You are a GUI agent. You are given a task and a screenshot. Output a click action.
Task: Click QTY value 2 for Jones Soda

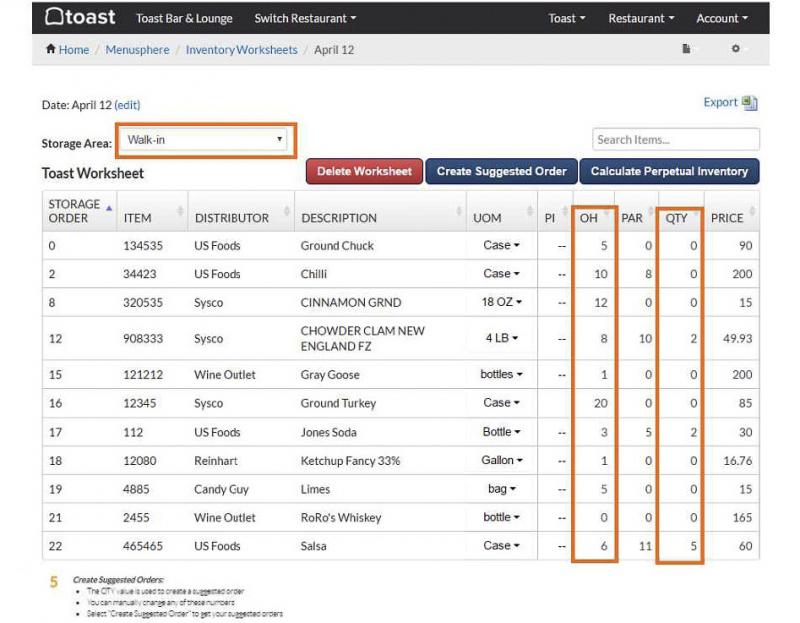coord(693,432)
